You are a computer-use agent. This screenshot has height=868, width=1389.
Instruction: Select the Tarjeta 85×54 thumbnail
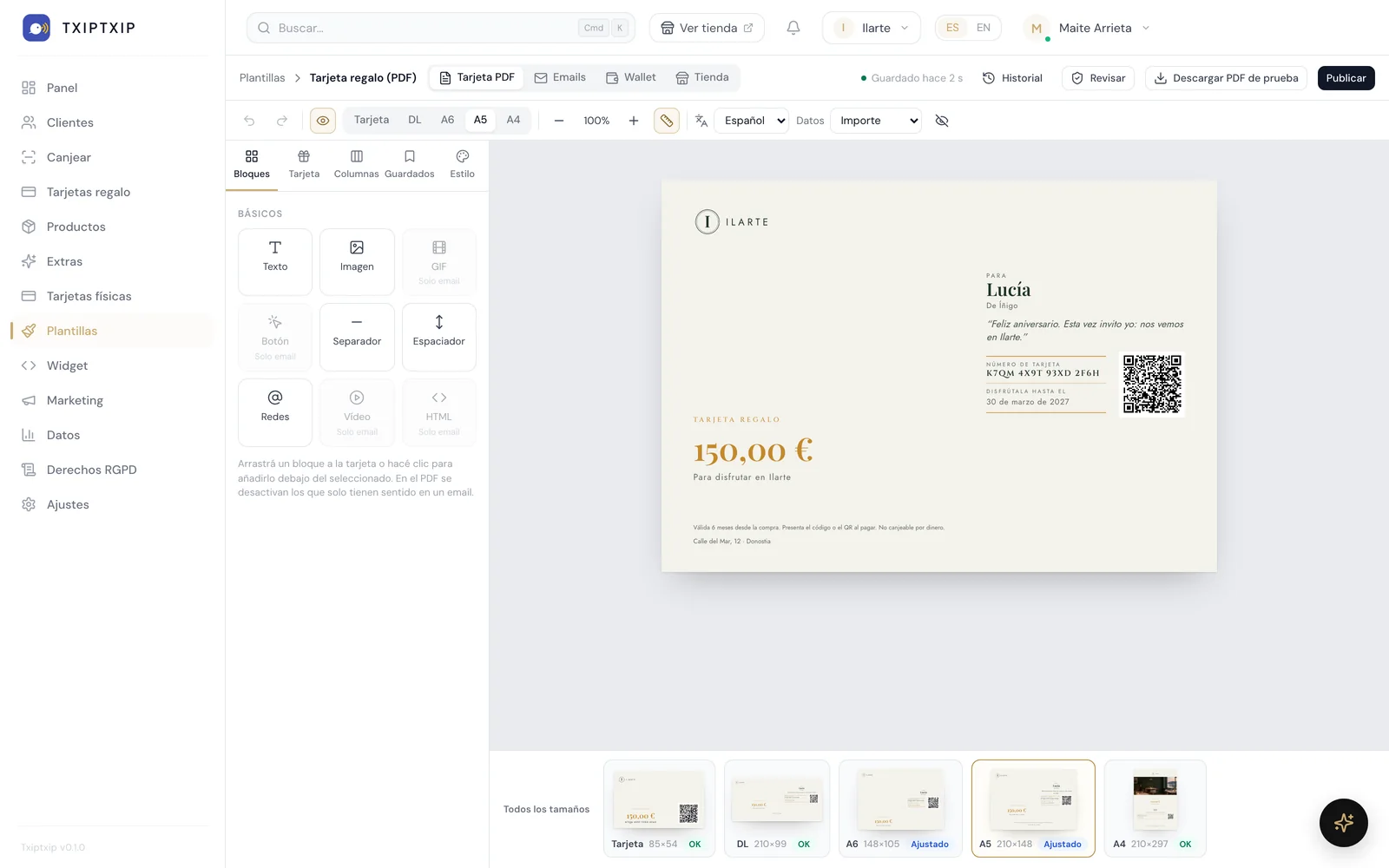pos(659,808)
